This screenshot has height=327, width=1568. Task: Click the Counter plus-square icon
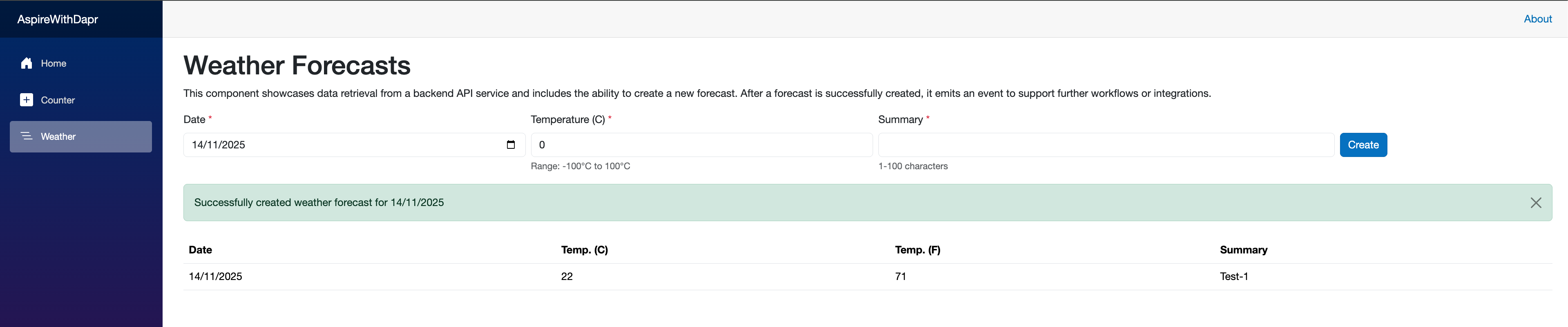26,100
